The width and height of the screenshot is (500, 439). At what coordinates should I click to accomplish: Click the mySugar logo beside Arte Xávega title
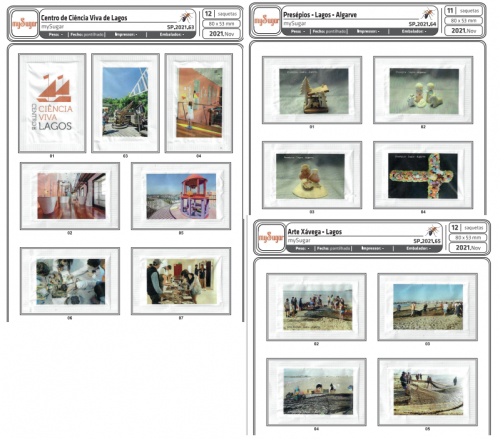coord(271,238)
